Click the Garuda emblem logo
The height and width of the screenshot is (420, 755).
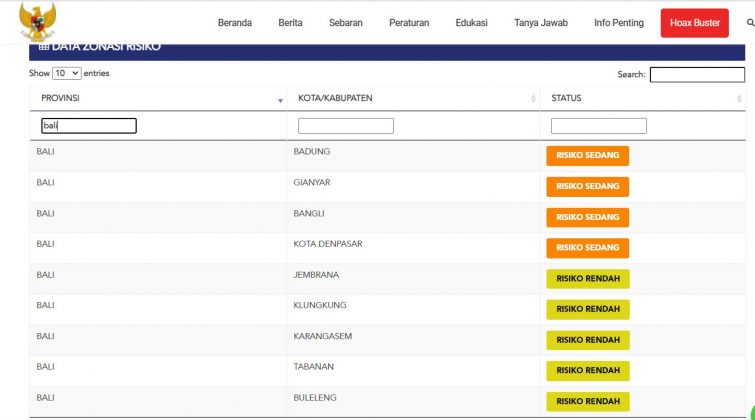click(37, 20)
